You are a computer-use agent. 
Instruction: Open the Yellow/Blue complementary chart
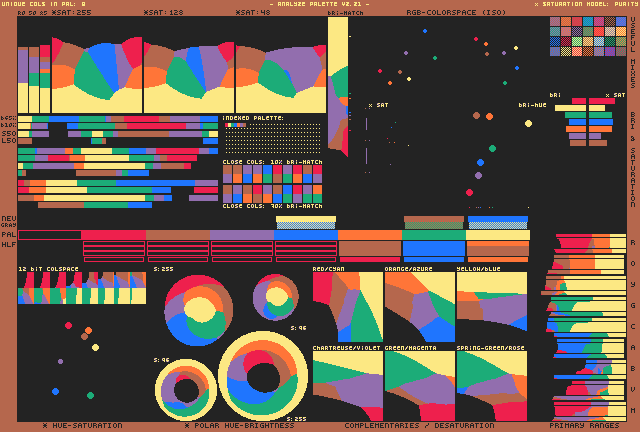pos(492,300)
